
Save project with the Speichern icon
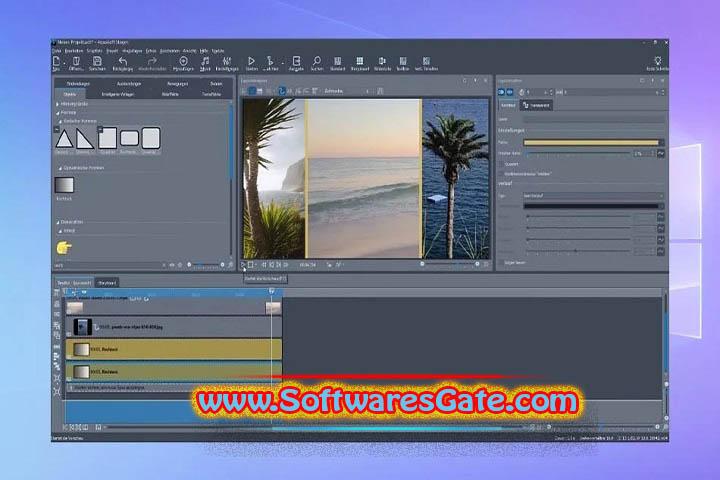click(x=97, y=63)
